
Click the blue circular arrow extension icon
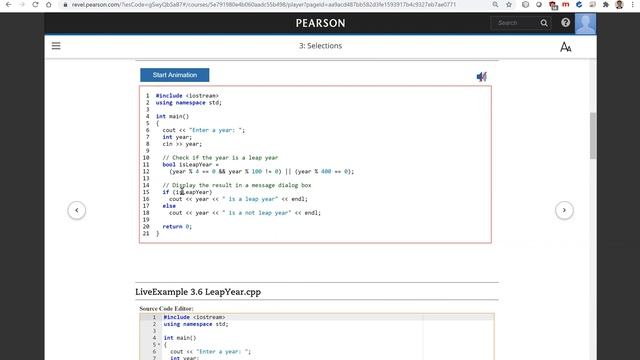[x=579, y=4]
